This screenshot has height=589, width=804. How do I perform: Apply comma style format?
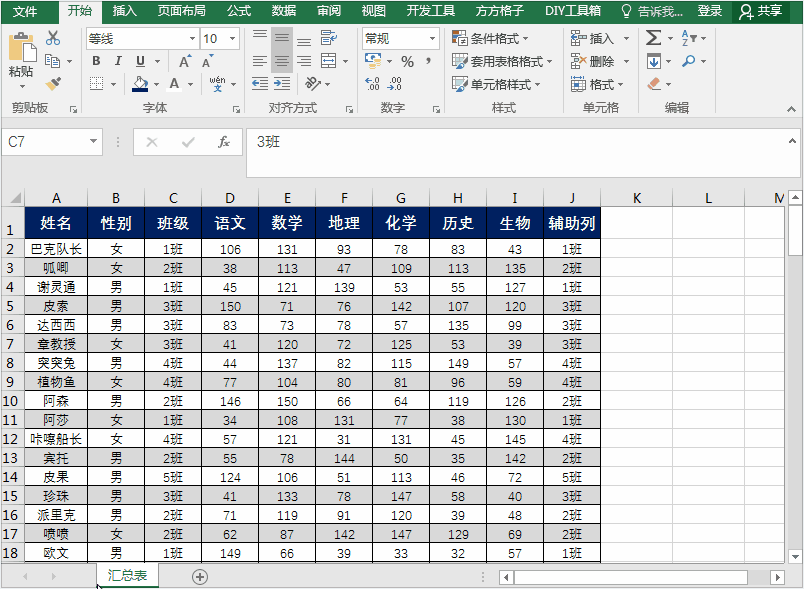(428, 62)
